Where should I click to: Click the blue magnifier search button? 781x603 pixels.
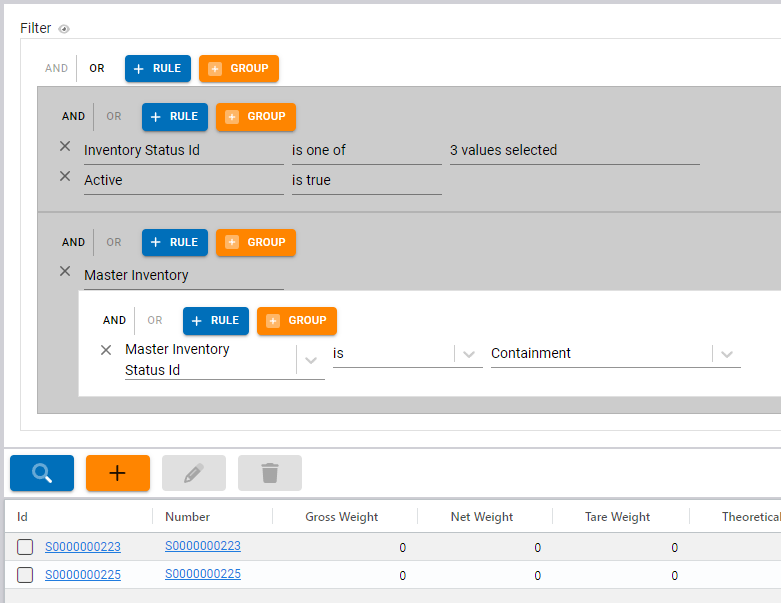click(42, 473)
